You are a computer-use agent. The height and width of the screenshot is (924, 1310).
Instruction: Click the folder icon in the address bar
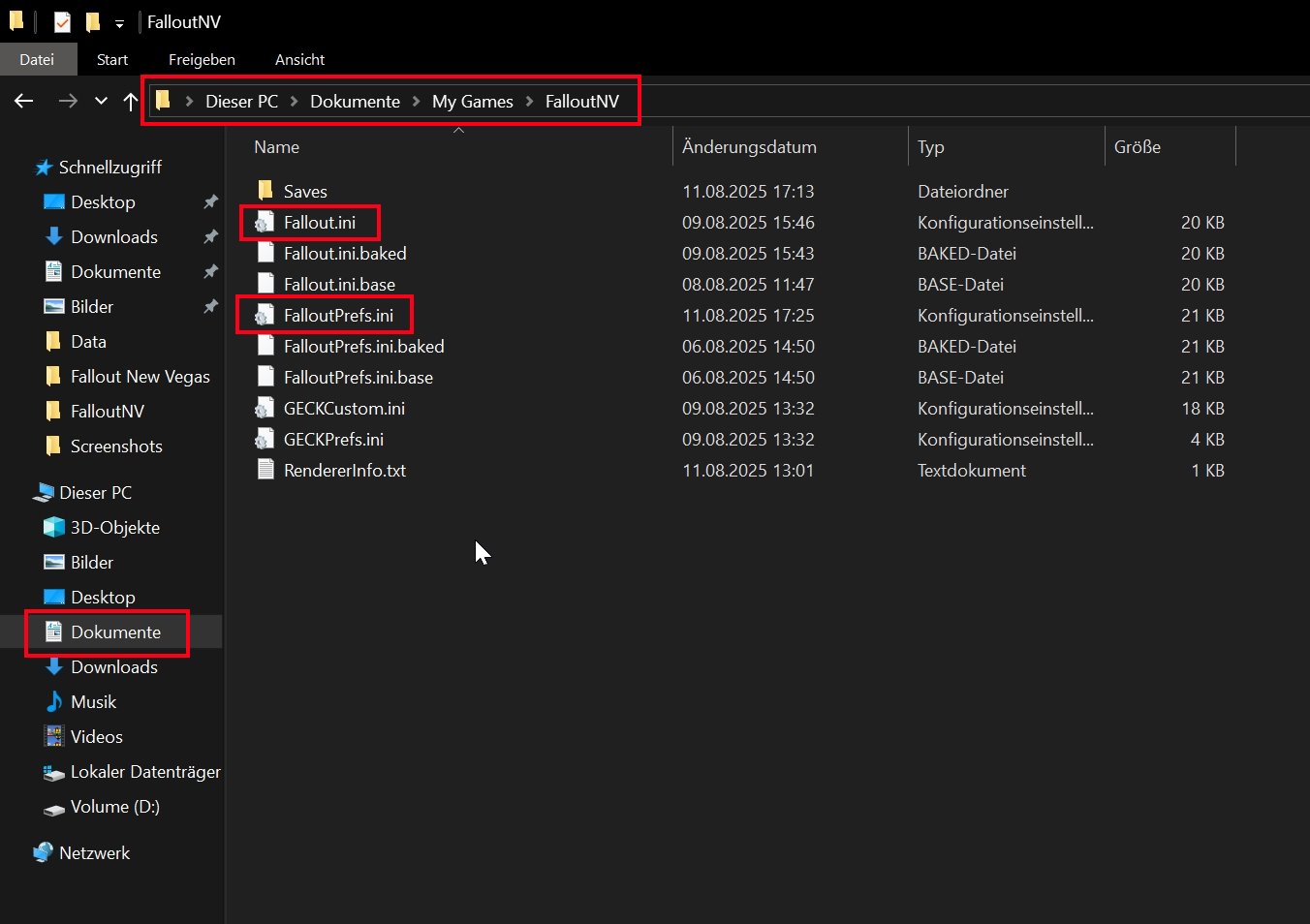pyautogui.click(x=163, y=101)
